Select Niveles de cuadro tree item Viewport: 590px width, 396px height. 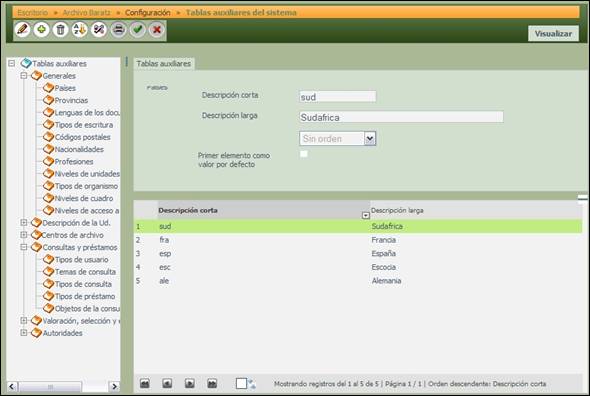tap(84, 198)
